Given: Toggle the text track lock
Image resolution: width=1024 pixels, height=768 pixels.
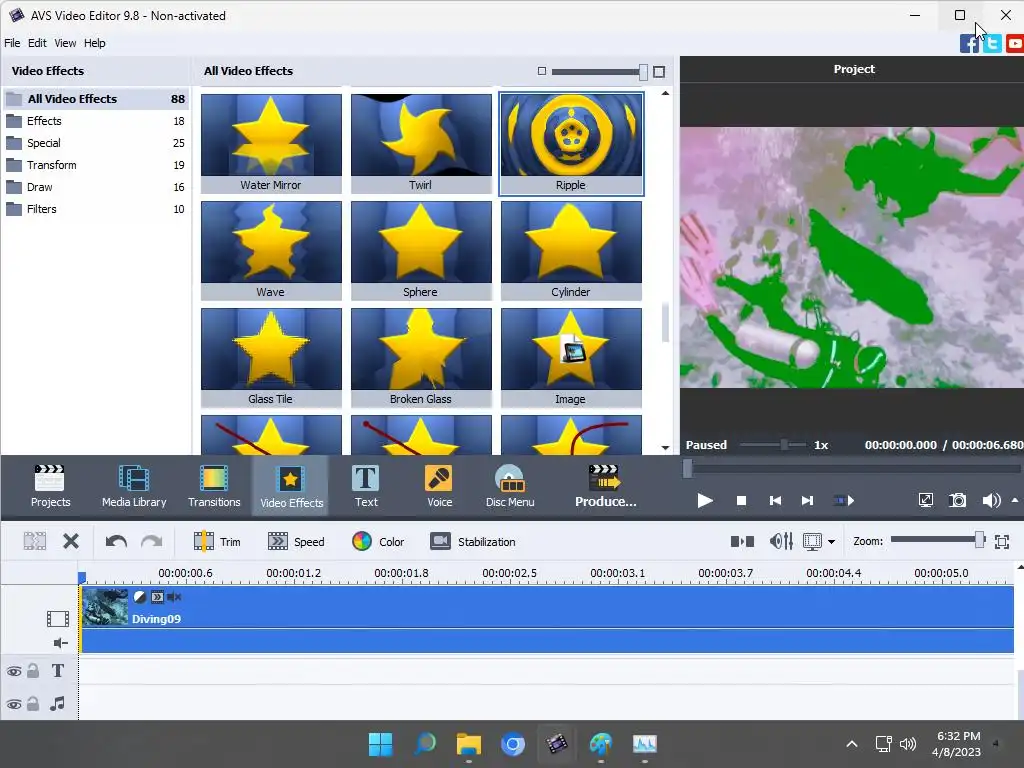Looking at the screenshot, I should coord(33,671).
